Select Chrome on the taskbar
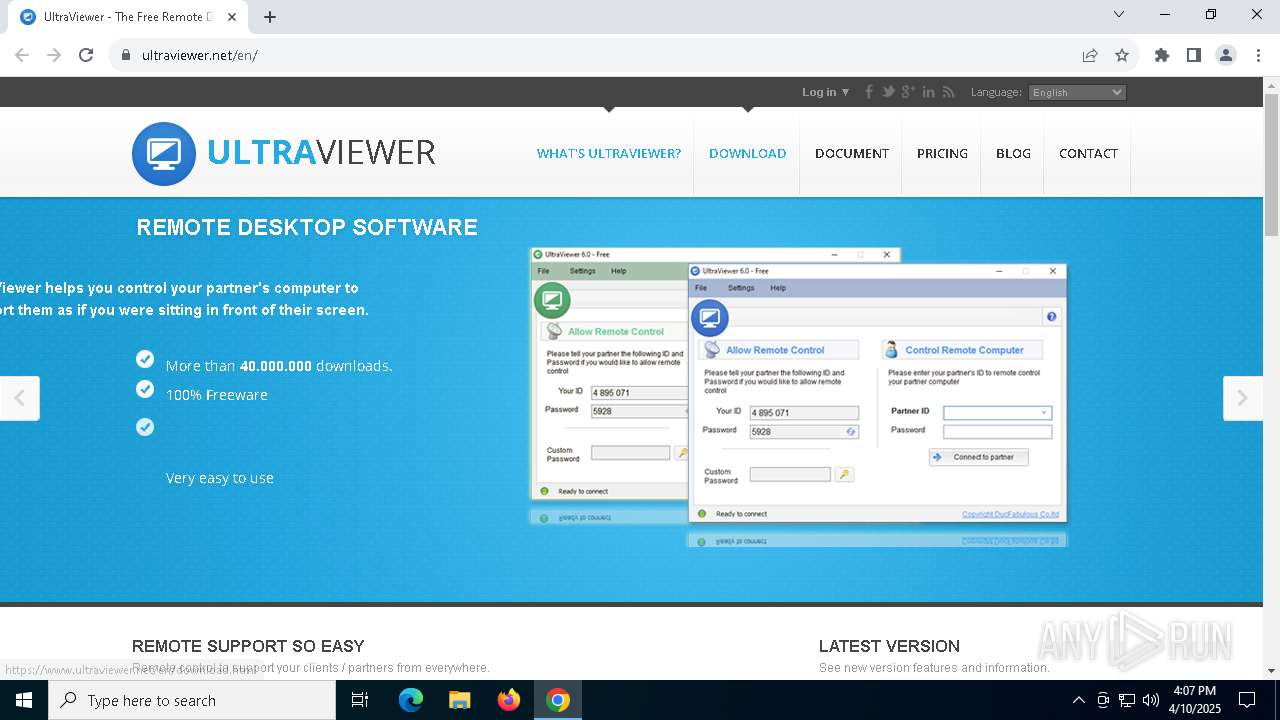1280x720 pixels. 558,700
